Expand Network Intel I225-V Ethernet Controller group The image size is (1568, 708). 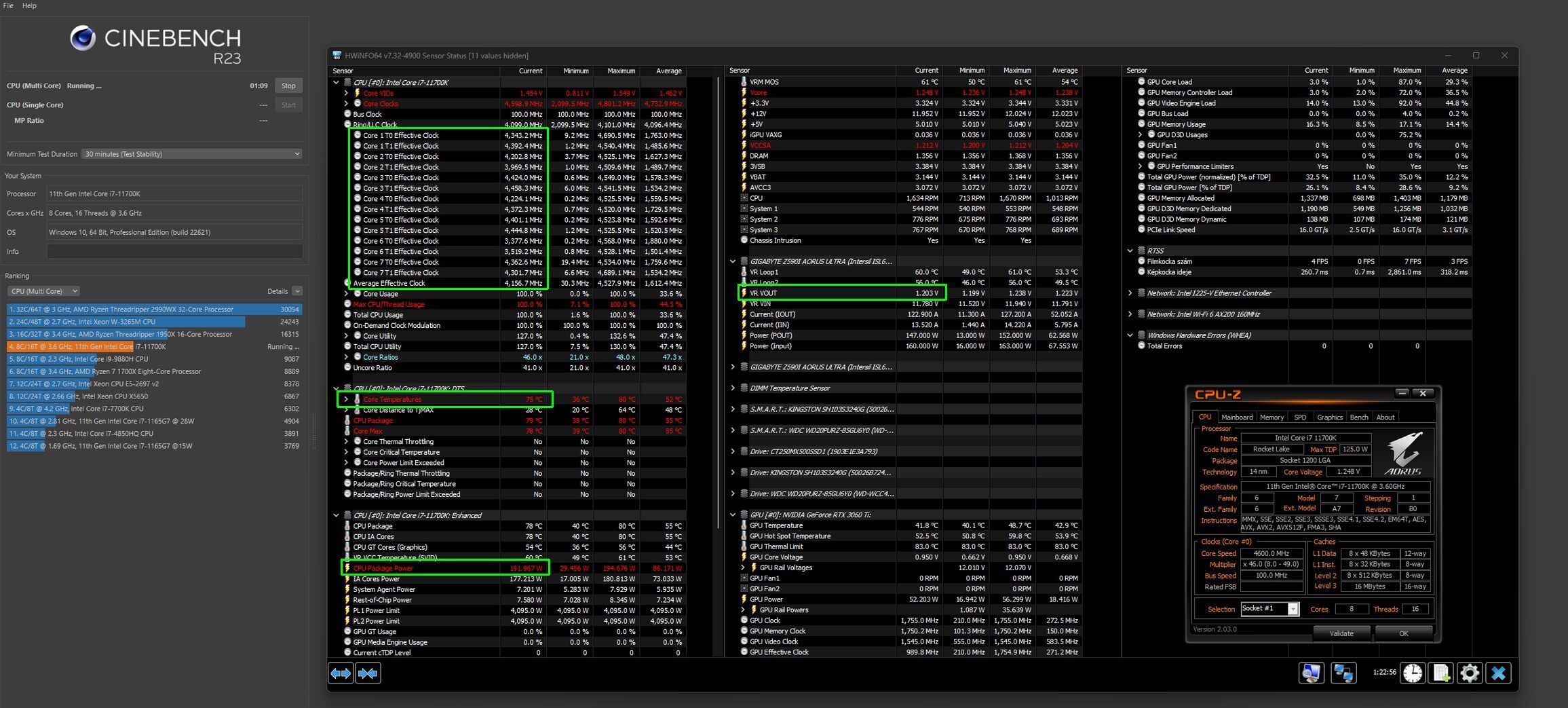(x=1130, y=293)
